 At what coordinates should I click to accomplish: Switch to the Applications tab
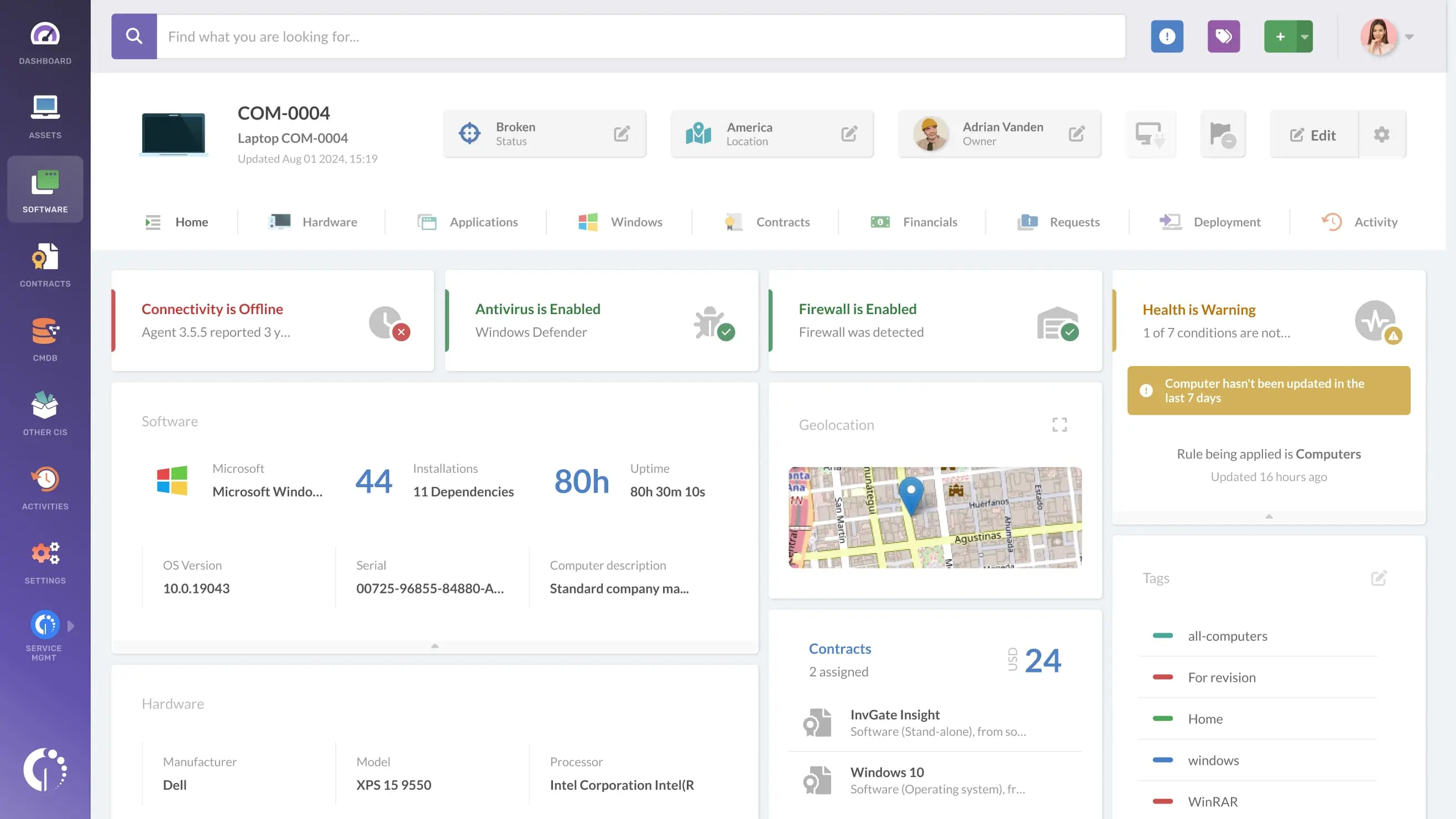(x=484, y=222)
